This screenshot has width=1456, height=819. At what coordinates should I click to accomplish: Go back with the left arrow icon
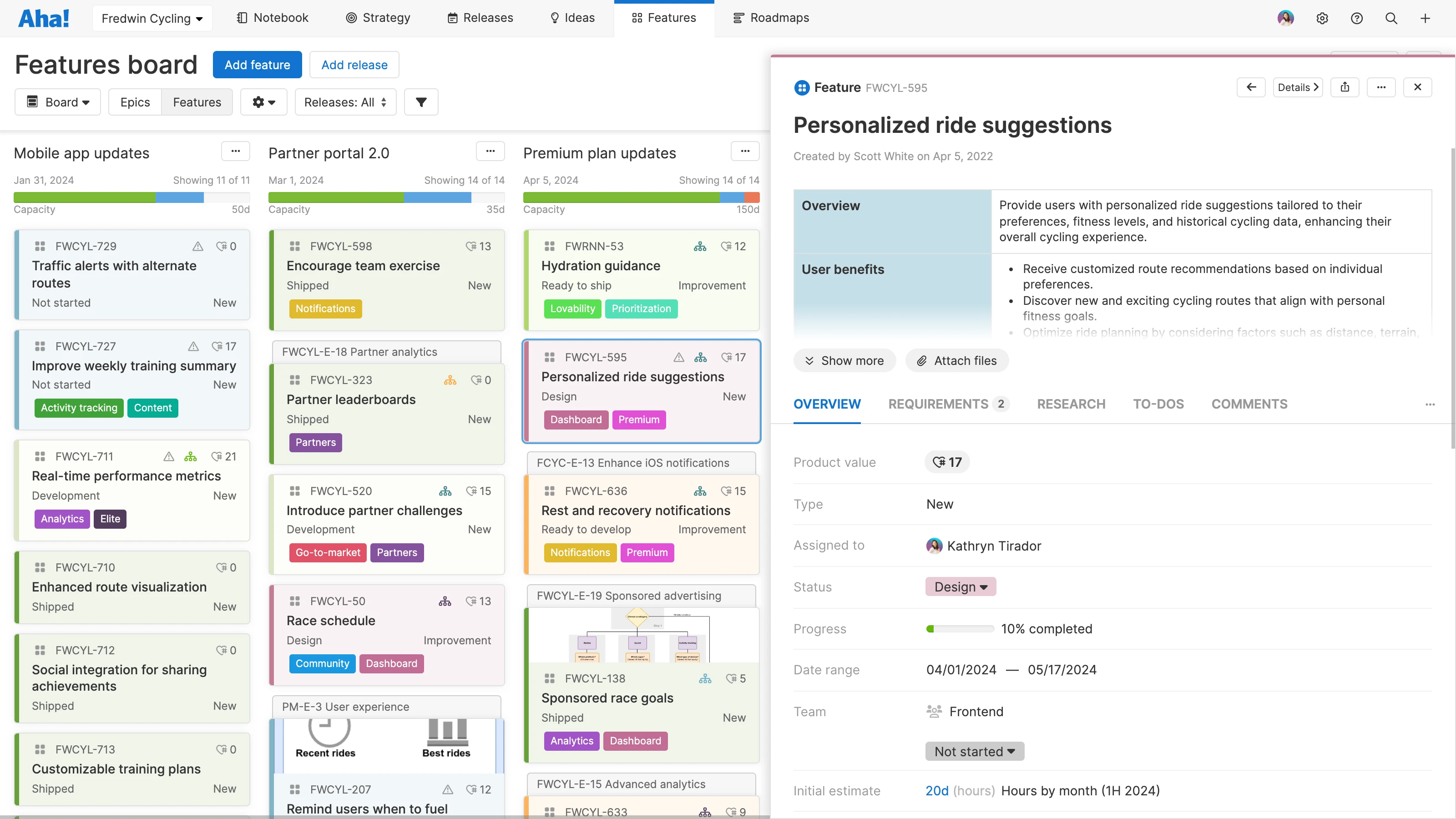click(1251, 87)
